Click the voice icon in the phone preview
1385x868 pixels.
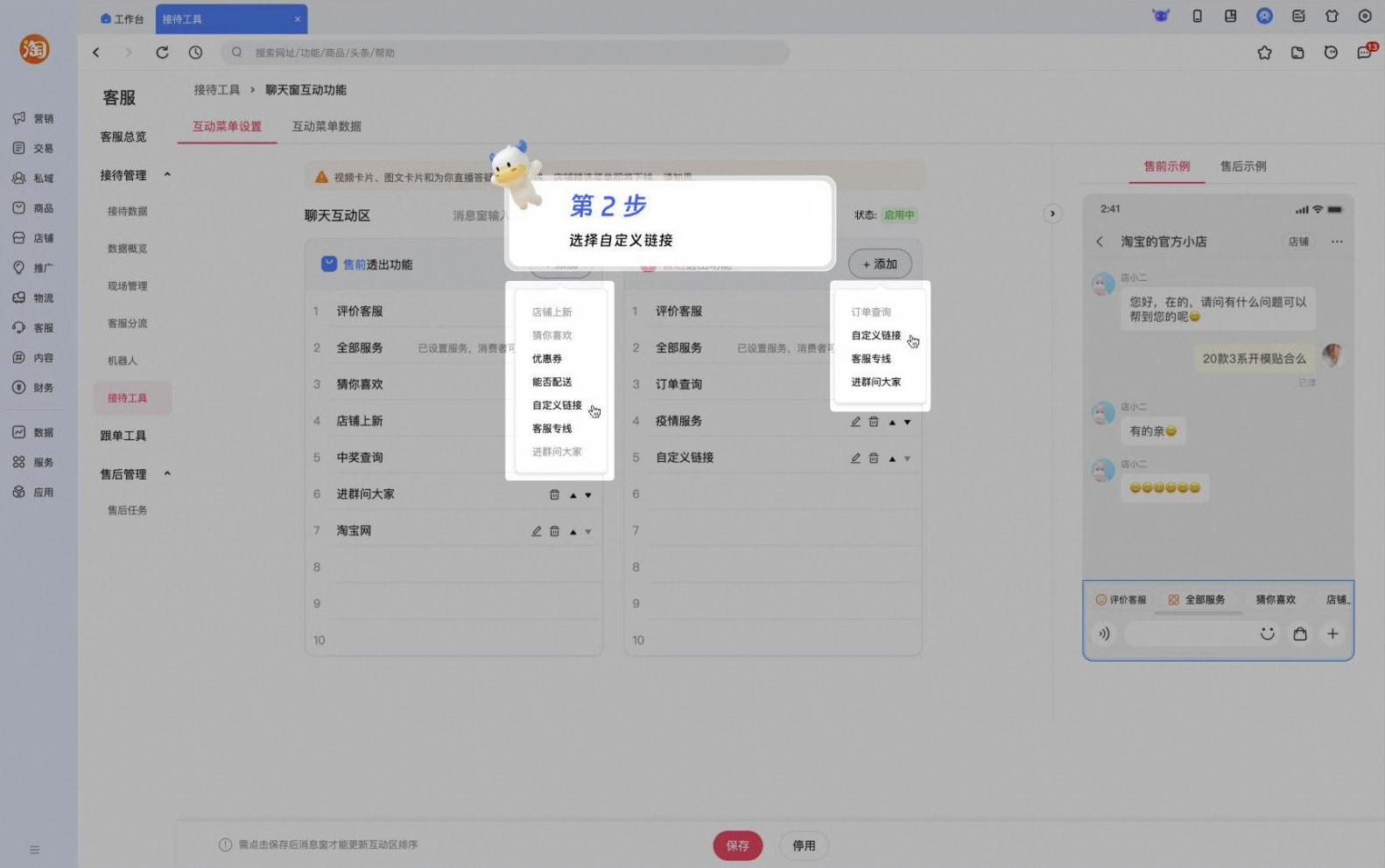pos(1104,633)
